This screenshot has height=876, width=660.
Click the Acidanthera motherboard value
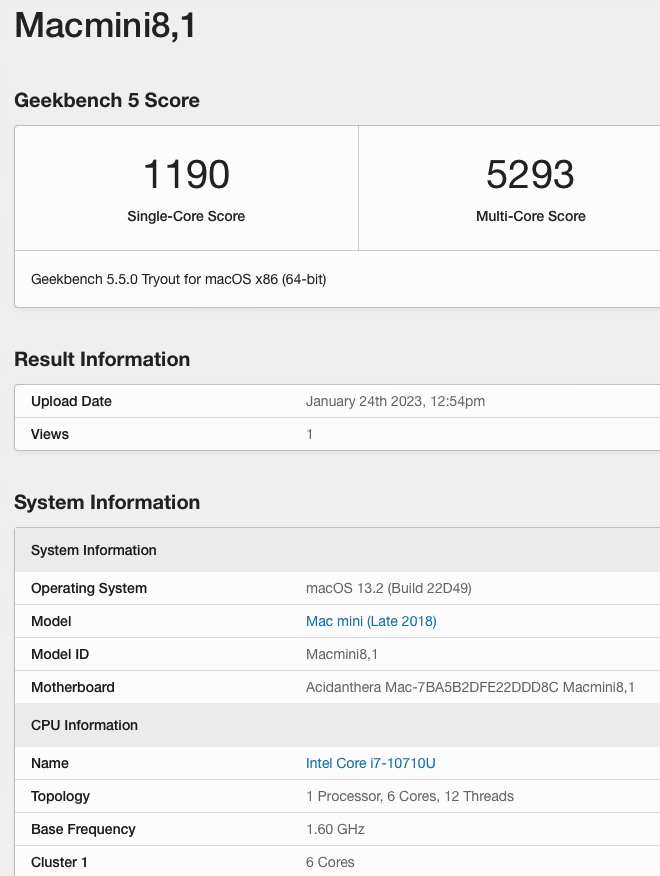[x=470, y=687]
